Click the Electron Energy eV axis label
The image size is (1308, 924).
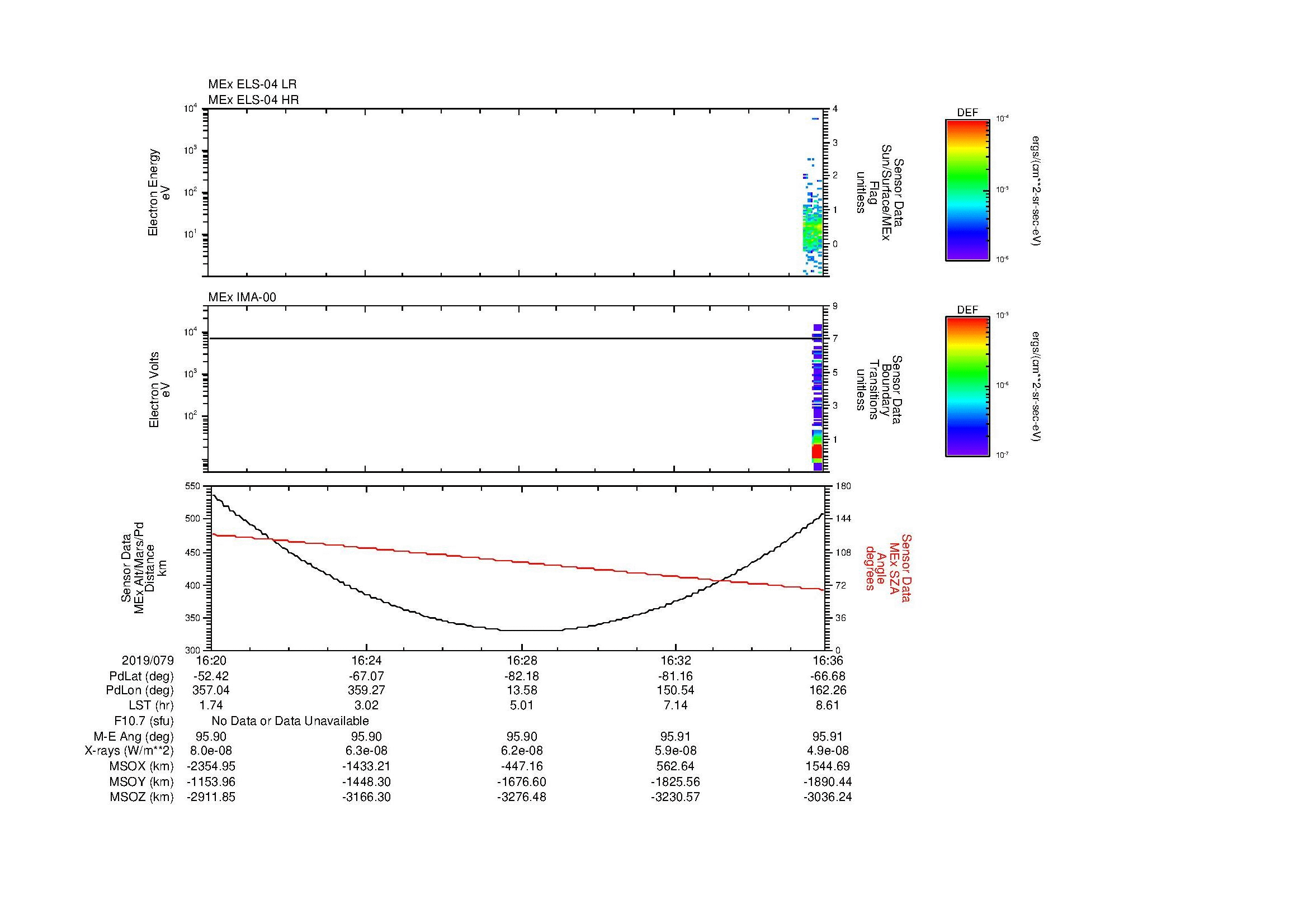159,192
